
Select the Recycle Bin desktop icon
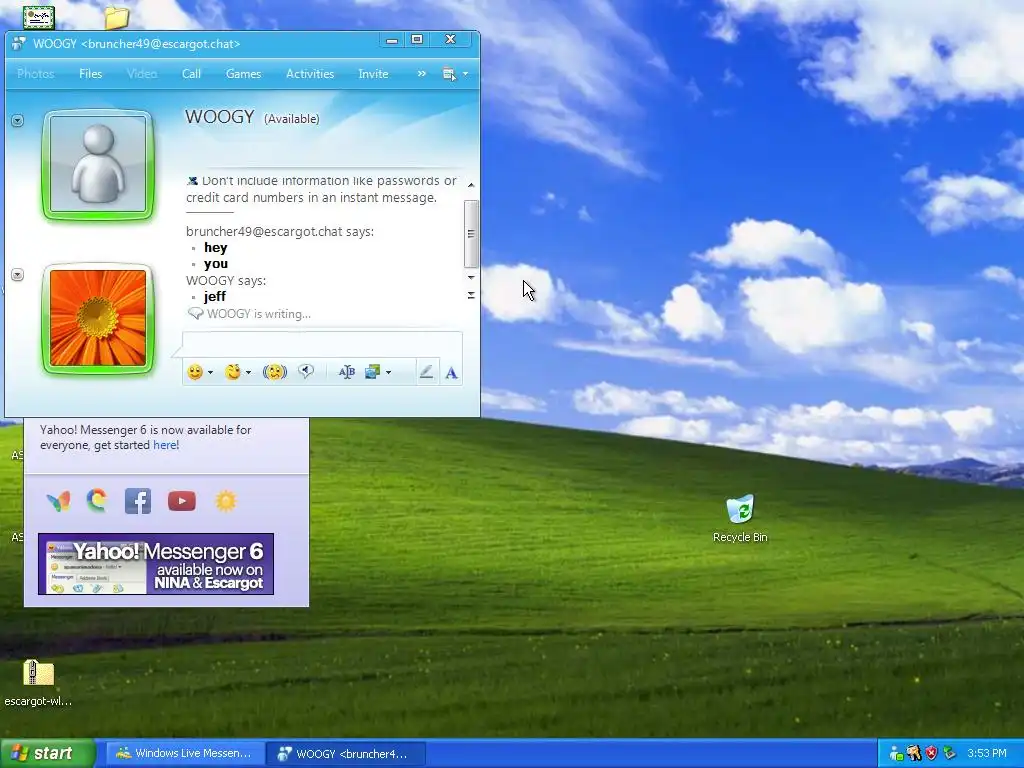pyautogui.click(x=740, y=519)
